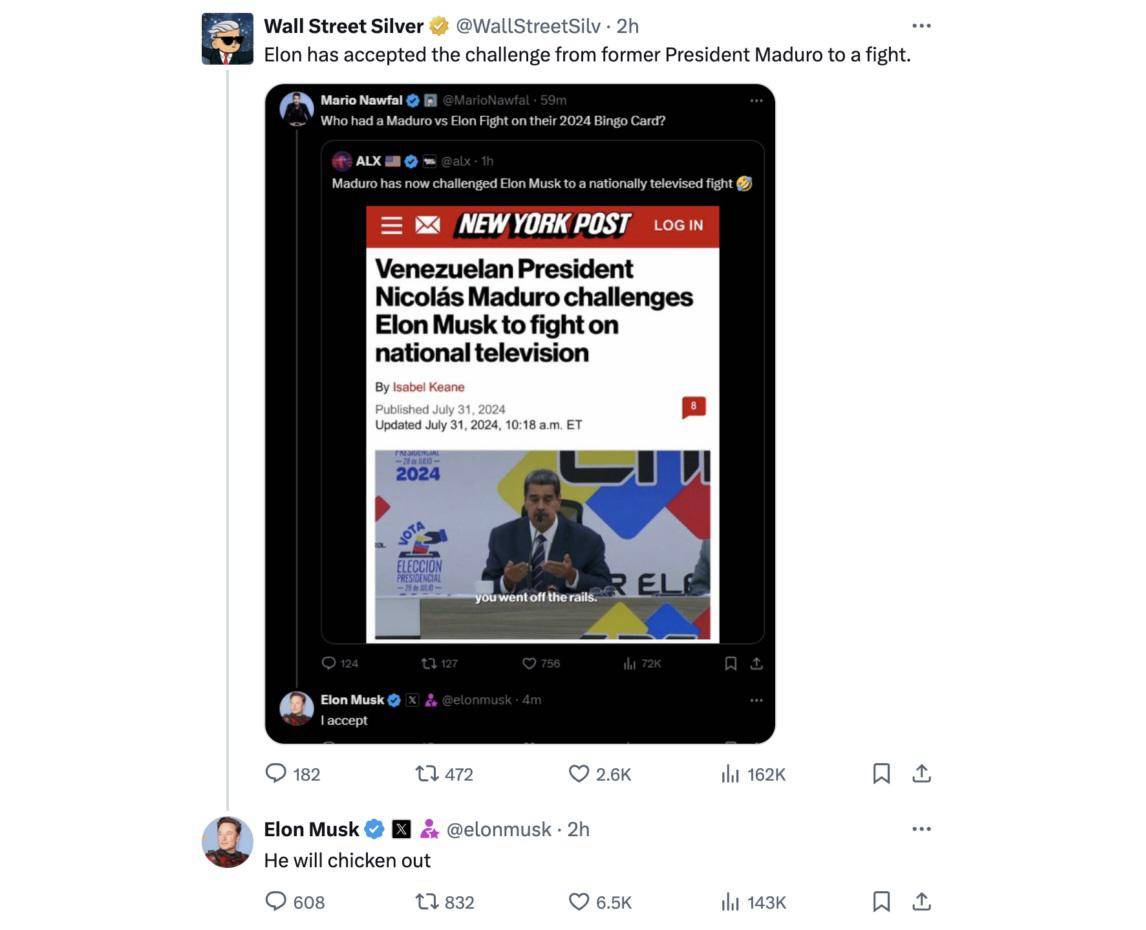Image resolution: width=1146 pixels, height=930 pixels.
Task: Reply to Wall Street Silver's post
Action: tap(276, 774)
